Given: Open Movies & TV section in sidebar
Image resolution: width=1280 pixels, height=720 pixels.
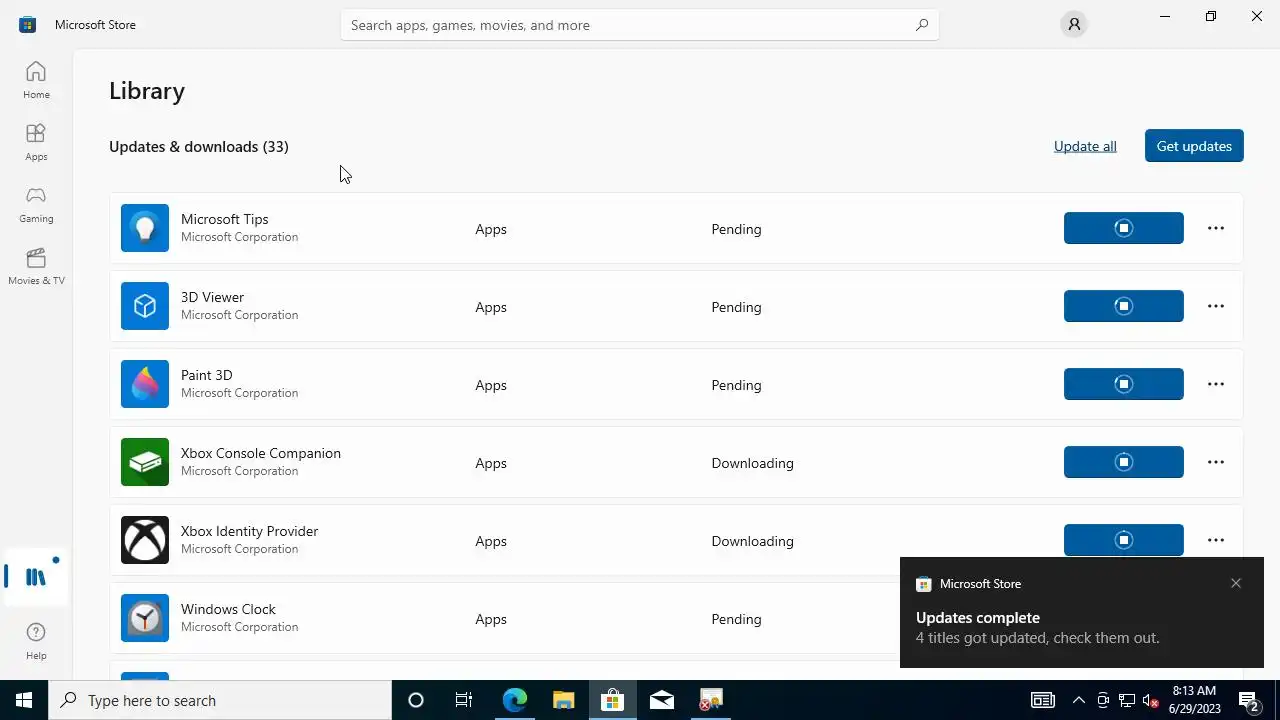Looking at the screenshot, I should 36,266.
